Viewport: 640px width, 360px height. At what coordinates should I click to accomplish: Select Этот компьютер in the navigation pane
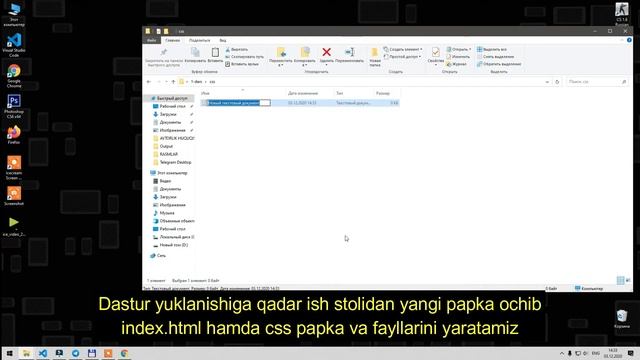(169, 173)
